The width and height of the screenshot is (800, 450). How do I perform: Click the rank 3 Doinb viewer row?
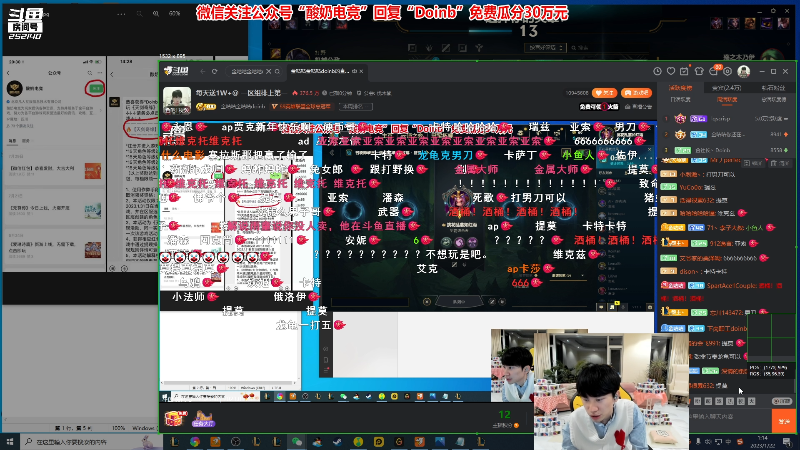[727, 150]
